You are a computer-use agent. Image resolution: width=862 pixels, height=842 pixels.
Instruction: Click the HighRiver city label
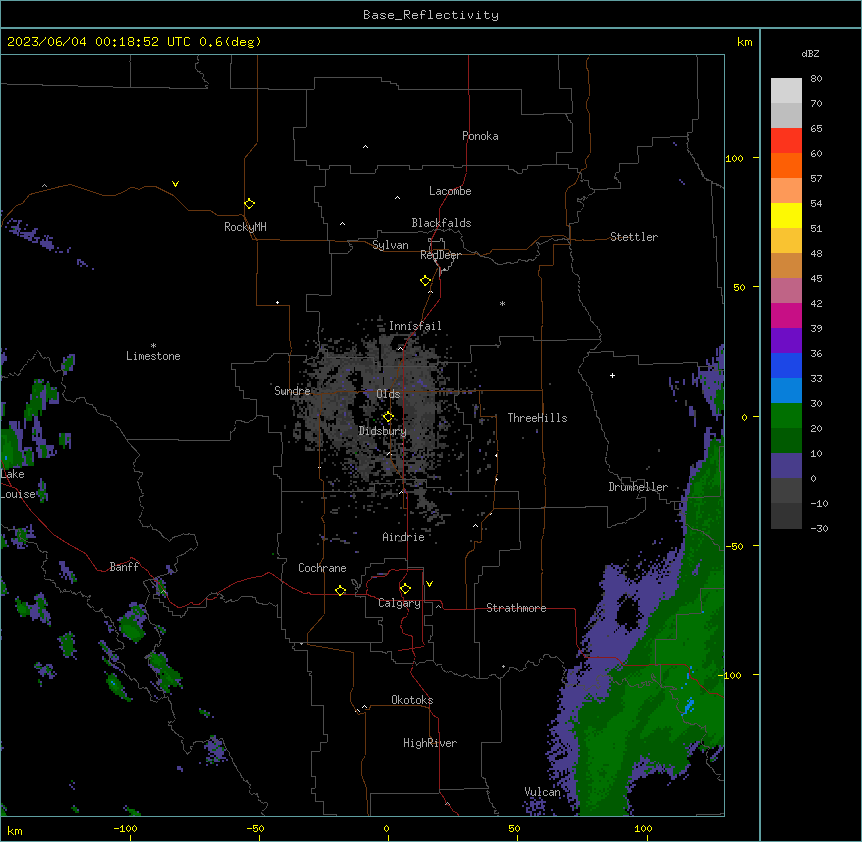tap(430, 743)
